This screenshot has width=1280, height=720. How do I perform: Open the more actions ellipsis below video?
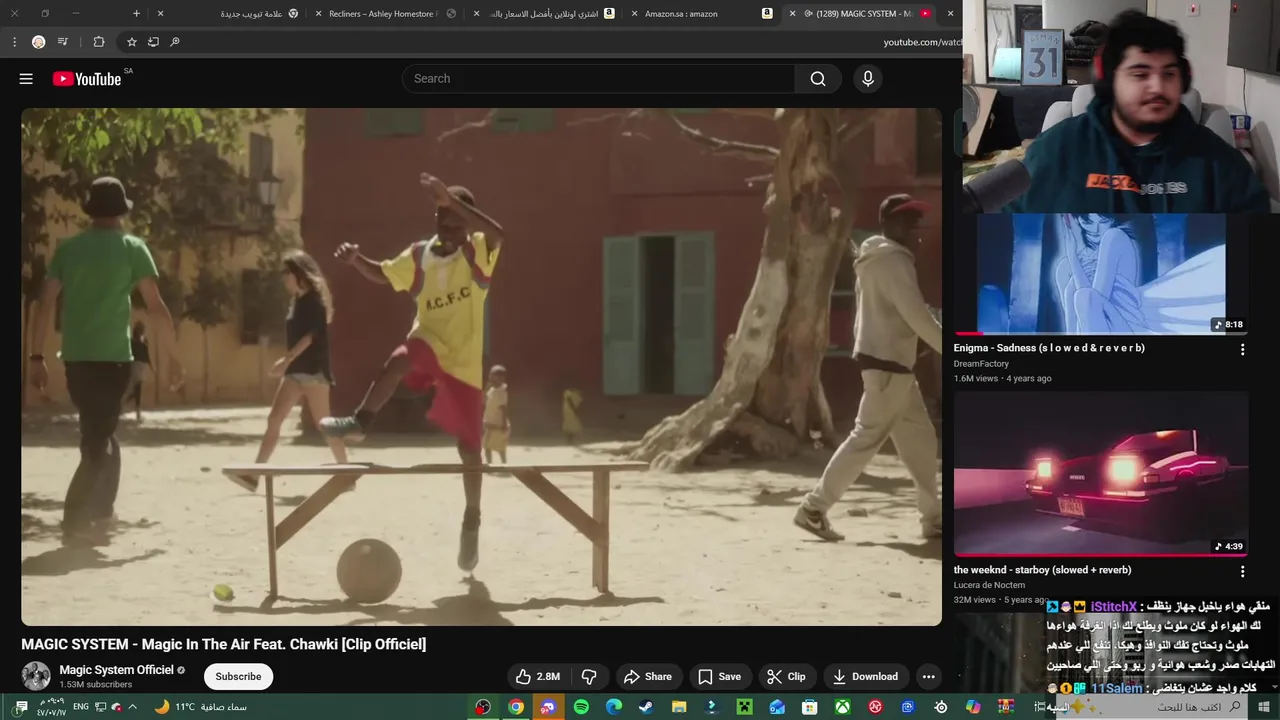[x=928, y=677]
